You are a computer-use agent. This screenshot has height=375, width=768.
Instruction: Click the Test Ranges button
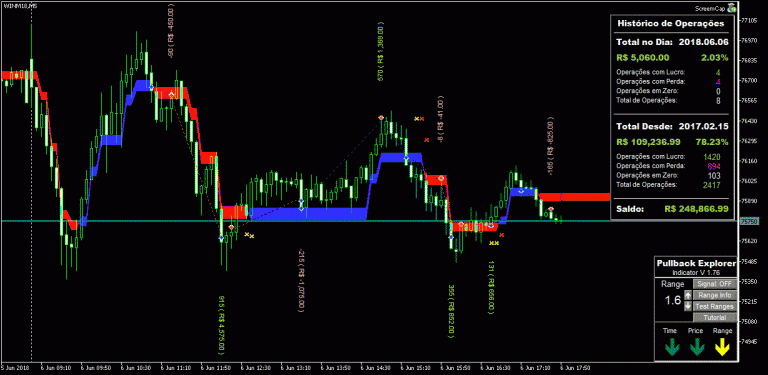(715, 306)
